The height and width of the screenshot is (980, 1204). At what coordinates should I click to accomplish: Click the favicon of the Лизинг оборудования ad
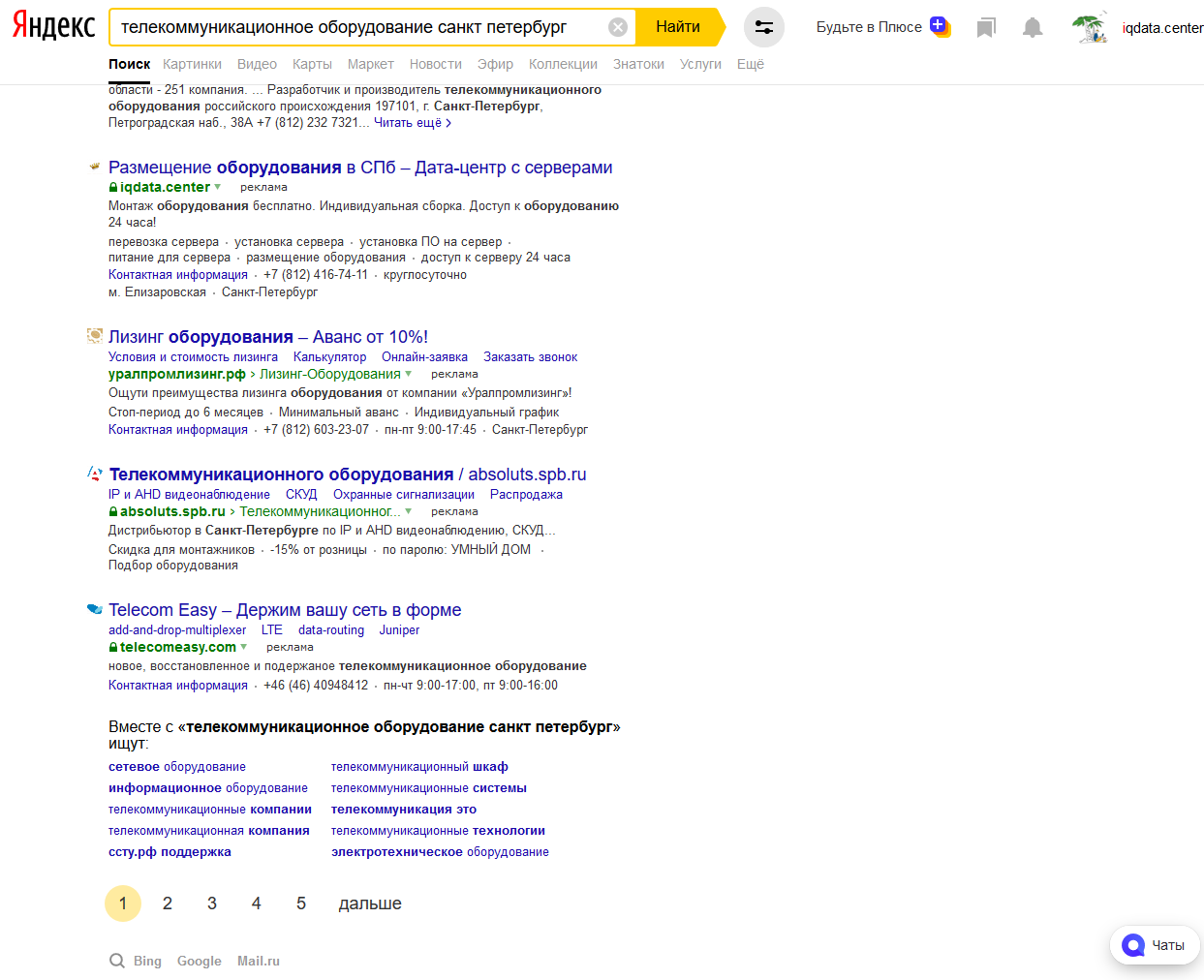[95, 336]
